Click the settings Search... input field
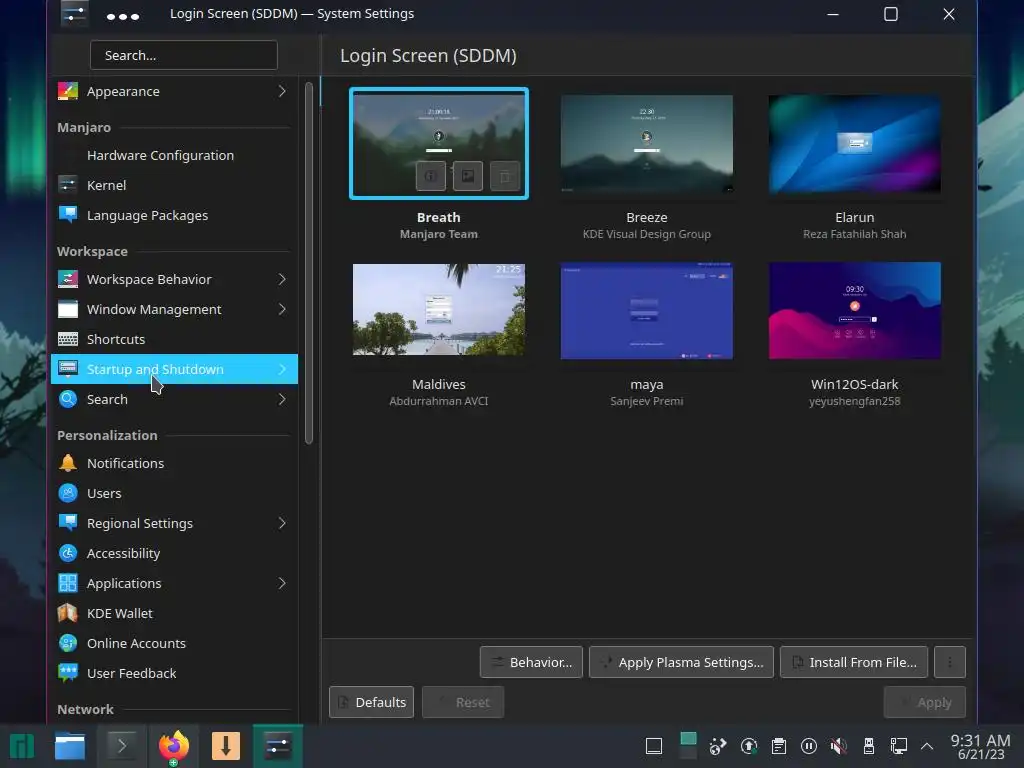This screenshot has width=1024, height=768. tap(184, 56)
